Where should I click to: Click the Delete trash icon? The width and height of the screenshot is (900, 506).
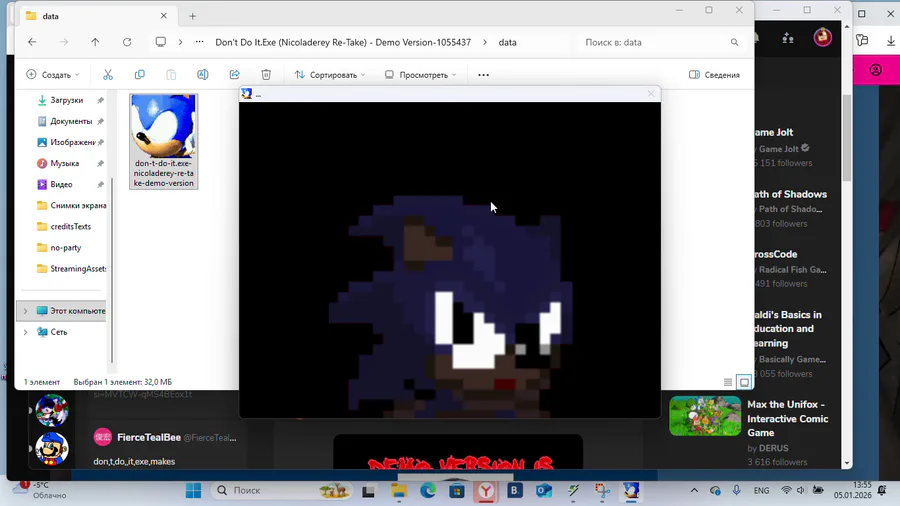[x=266, y=75]
